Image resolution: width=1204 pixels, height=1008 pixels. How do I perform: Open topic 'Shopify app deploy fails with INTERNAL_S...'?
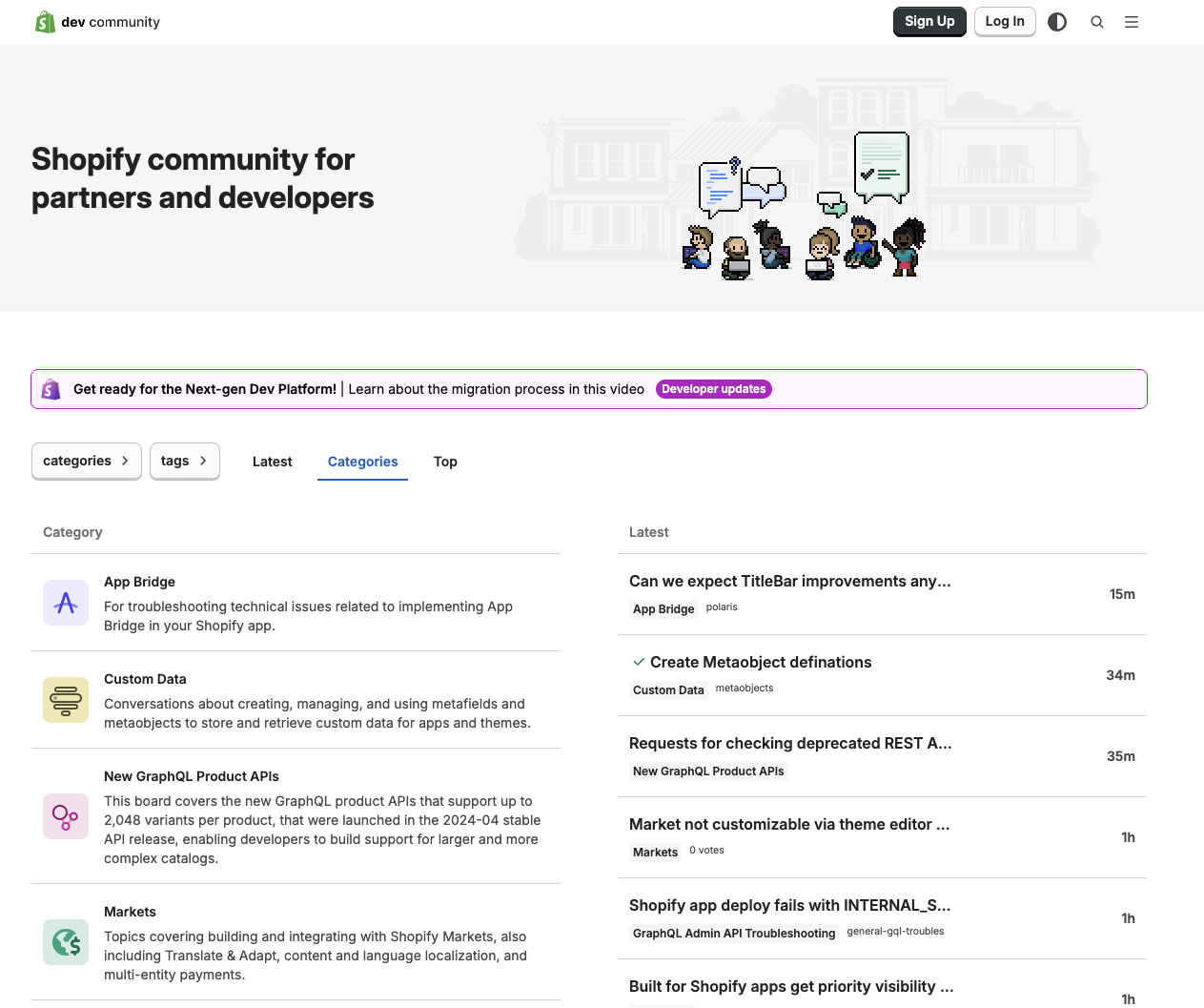[790, 905]
